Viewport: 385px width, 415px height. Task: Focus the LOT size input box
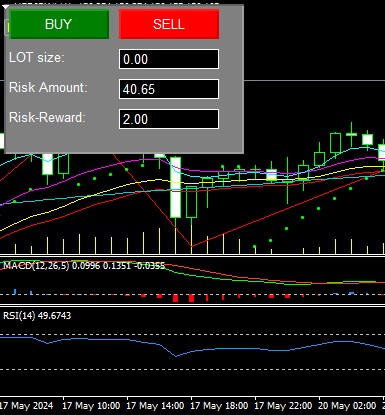[x=169, y=59]
